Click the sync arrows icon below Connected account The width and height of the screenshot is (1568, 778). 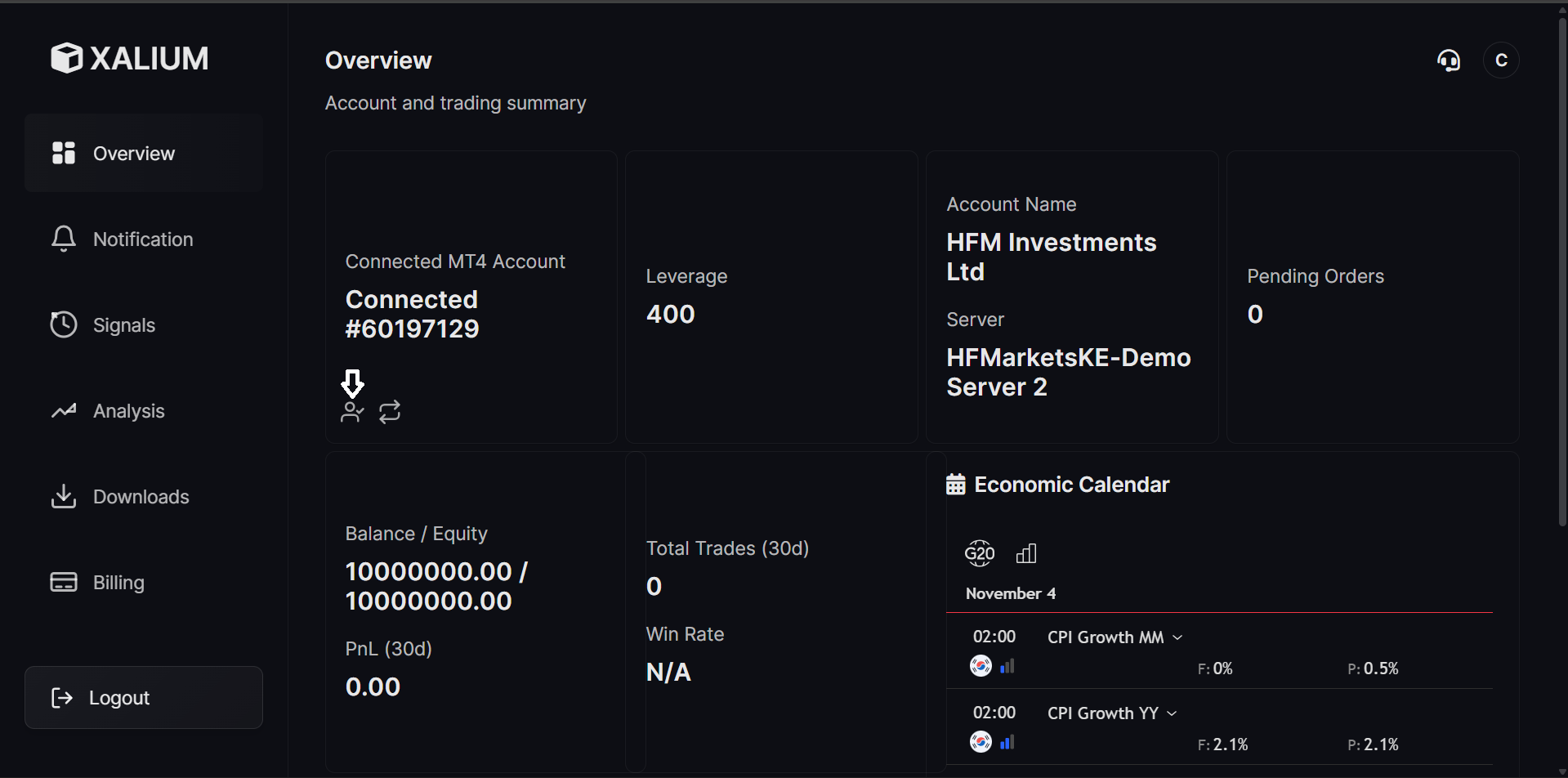pos(390,411)
